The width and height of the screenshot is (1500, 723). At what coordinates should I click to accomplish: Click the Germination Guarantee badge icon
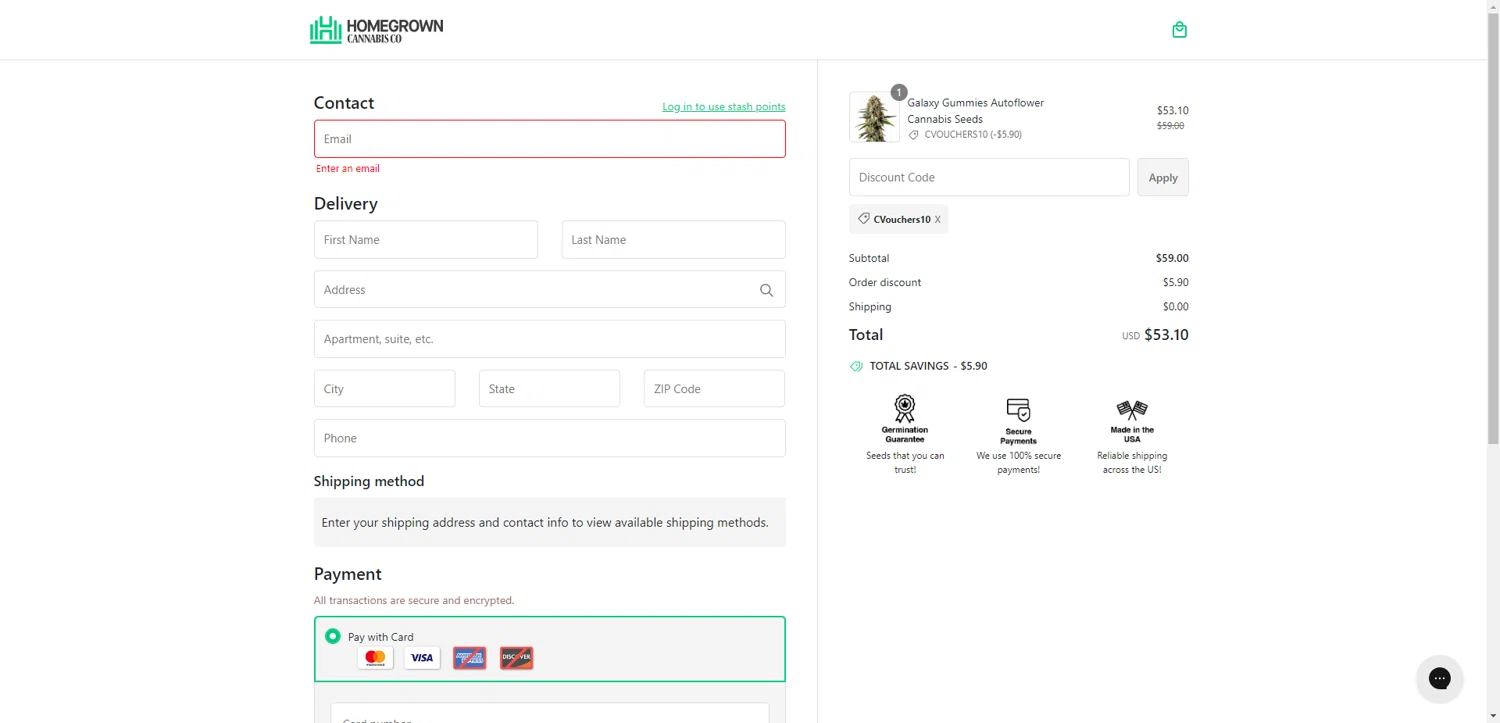coord(904,408)
